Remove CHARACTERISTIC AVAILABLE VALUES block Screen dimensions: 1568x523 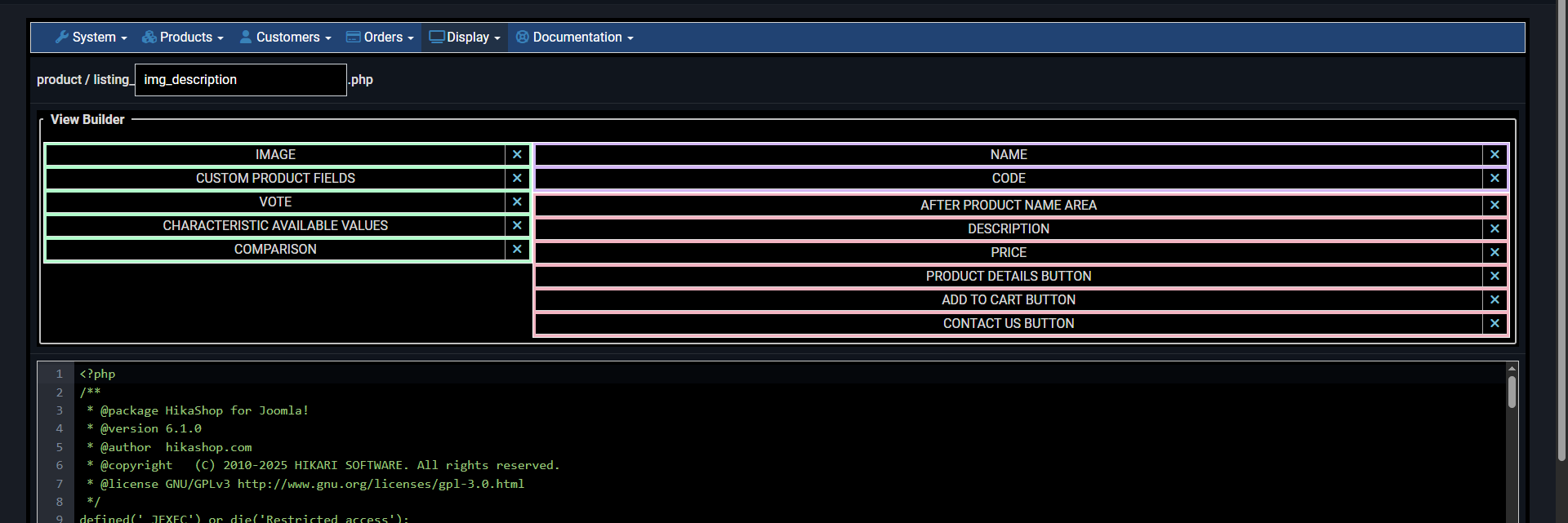point(517,226)
